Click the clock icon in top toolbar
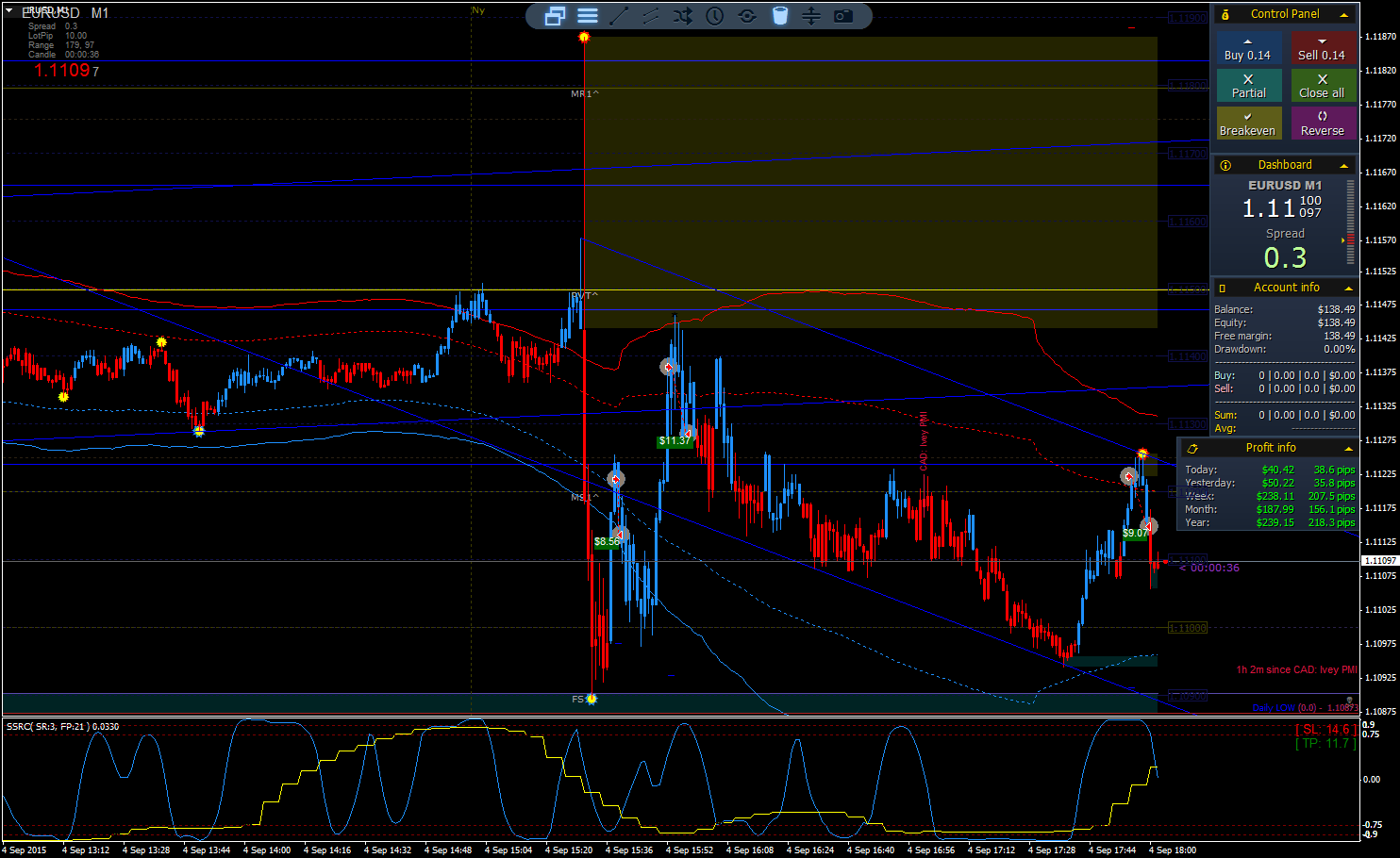The height and width of the screenshot is (858, 1400). (715, 16)
